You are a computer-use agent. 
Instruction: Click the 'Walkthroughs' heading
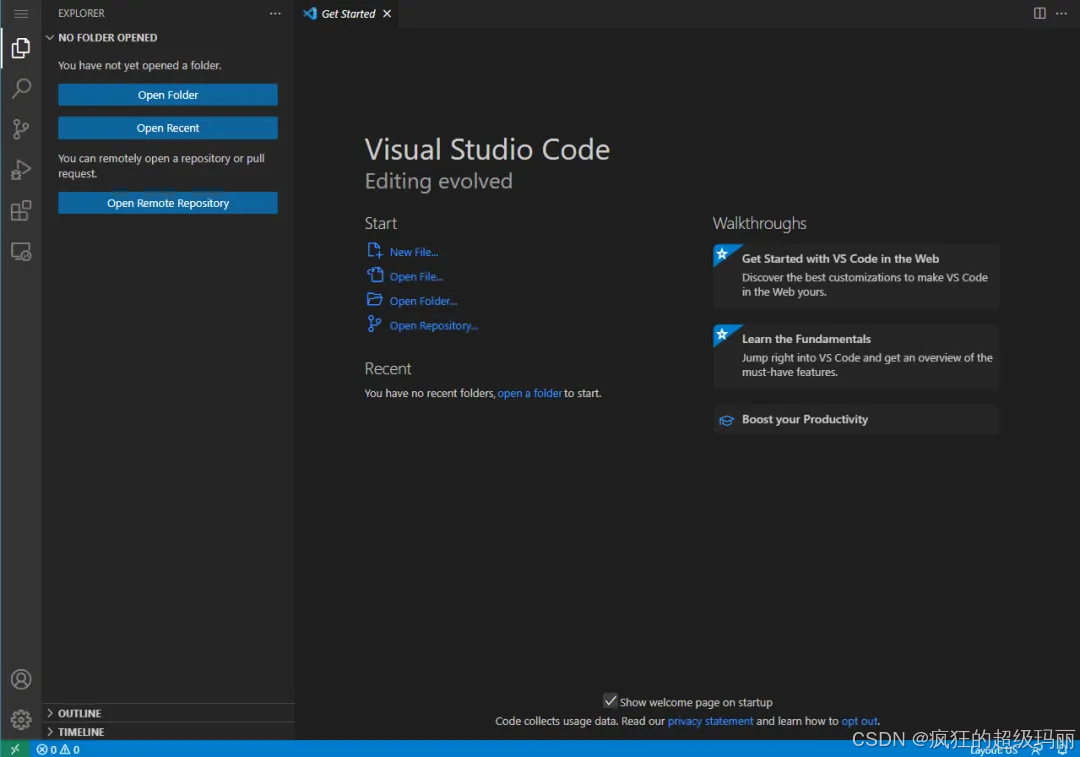(x=759, y=223)
